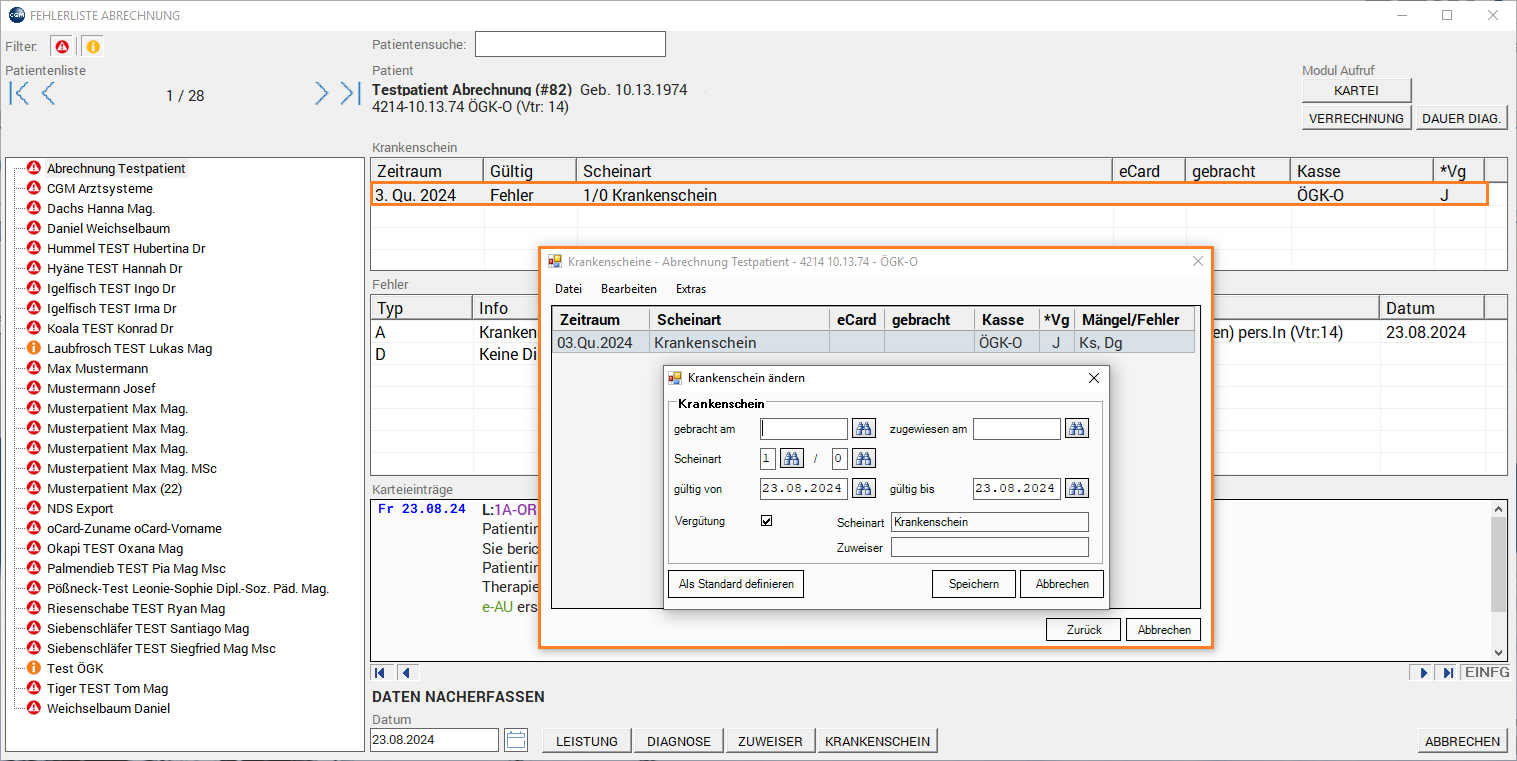Click into the Patientensuche search field

point(570,45)
